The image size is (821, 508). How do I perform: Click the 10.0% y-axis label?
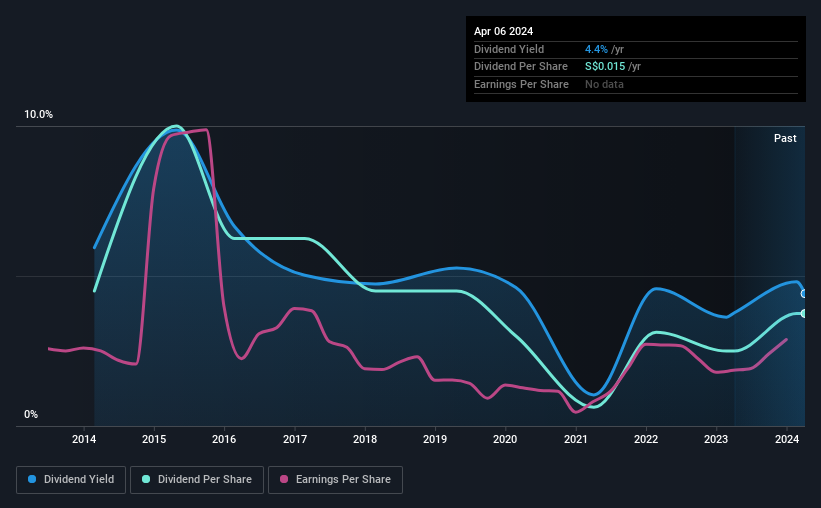coord(38,115)
